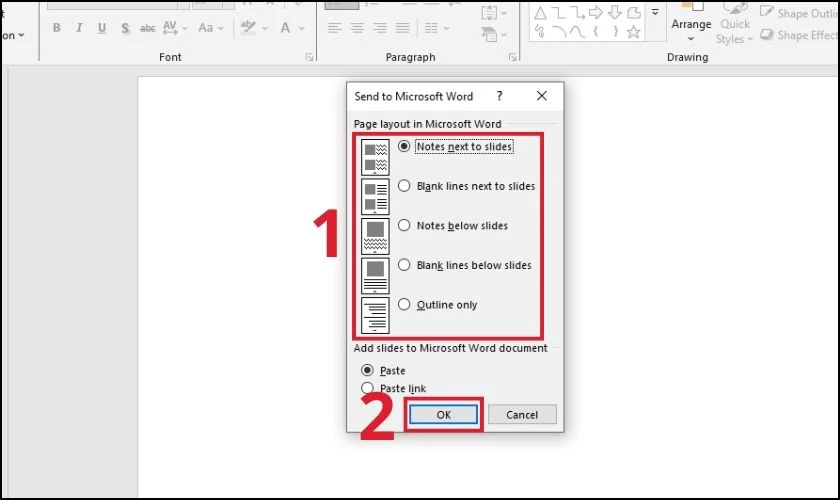The image size is (840, 500).
Task: Click OK in Send to Microsoft Word
Action: [443, 414]
